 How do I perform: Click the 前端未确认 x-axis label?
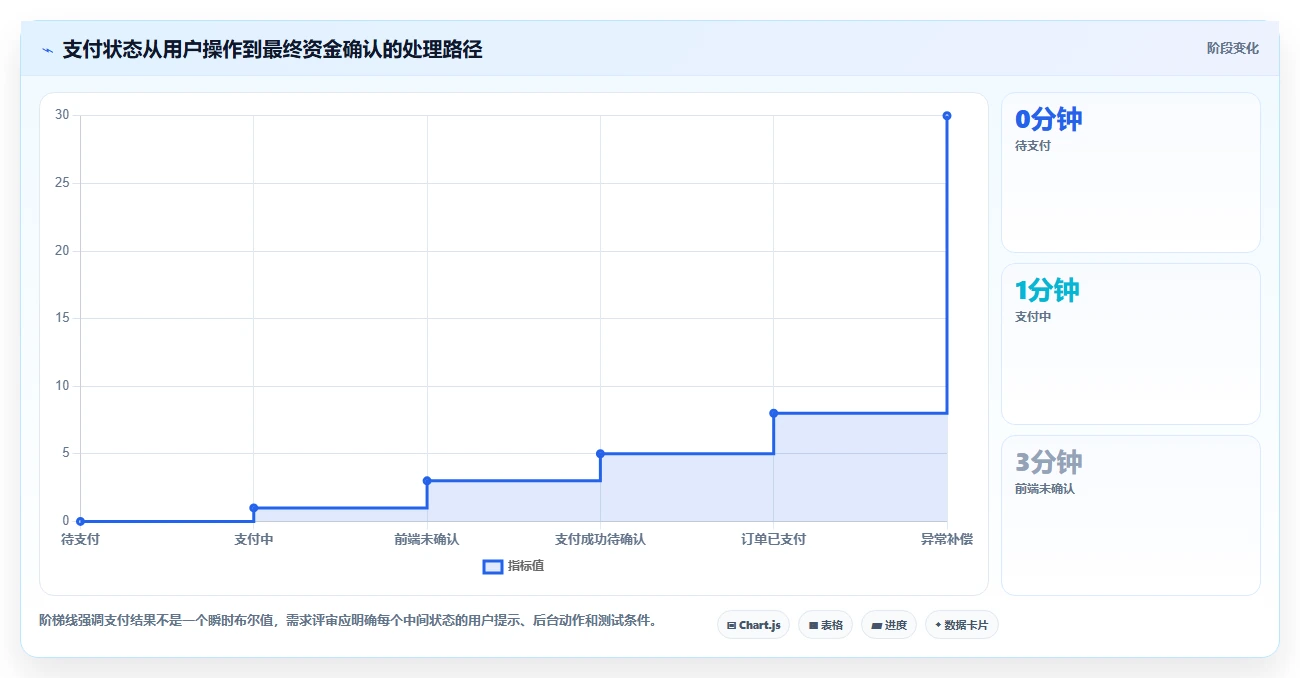click(427, 539)
